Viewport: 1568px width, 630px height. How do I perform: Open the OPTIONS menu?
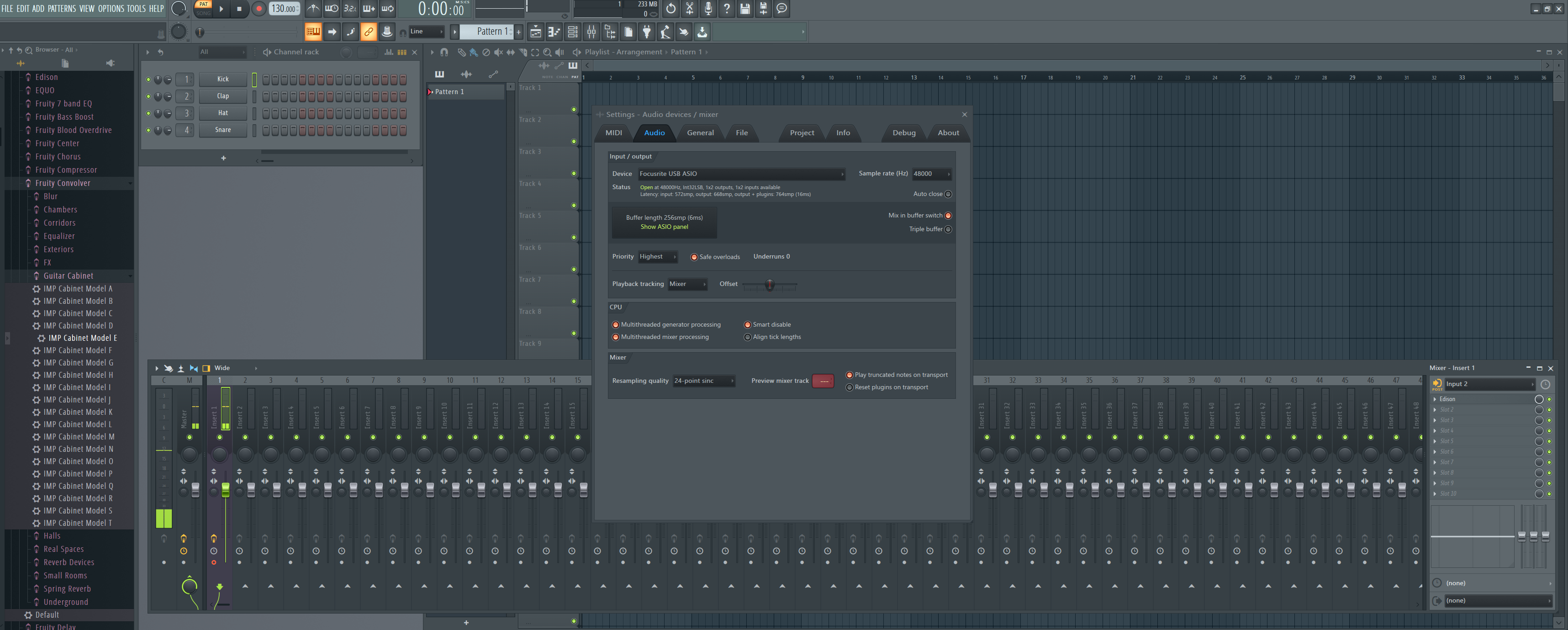tap(111, 9)
